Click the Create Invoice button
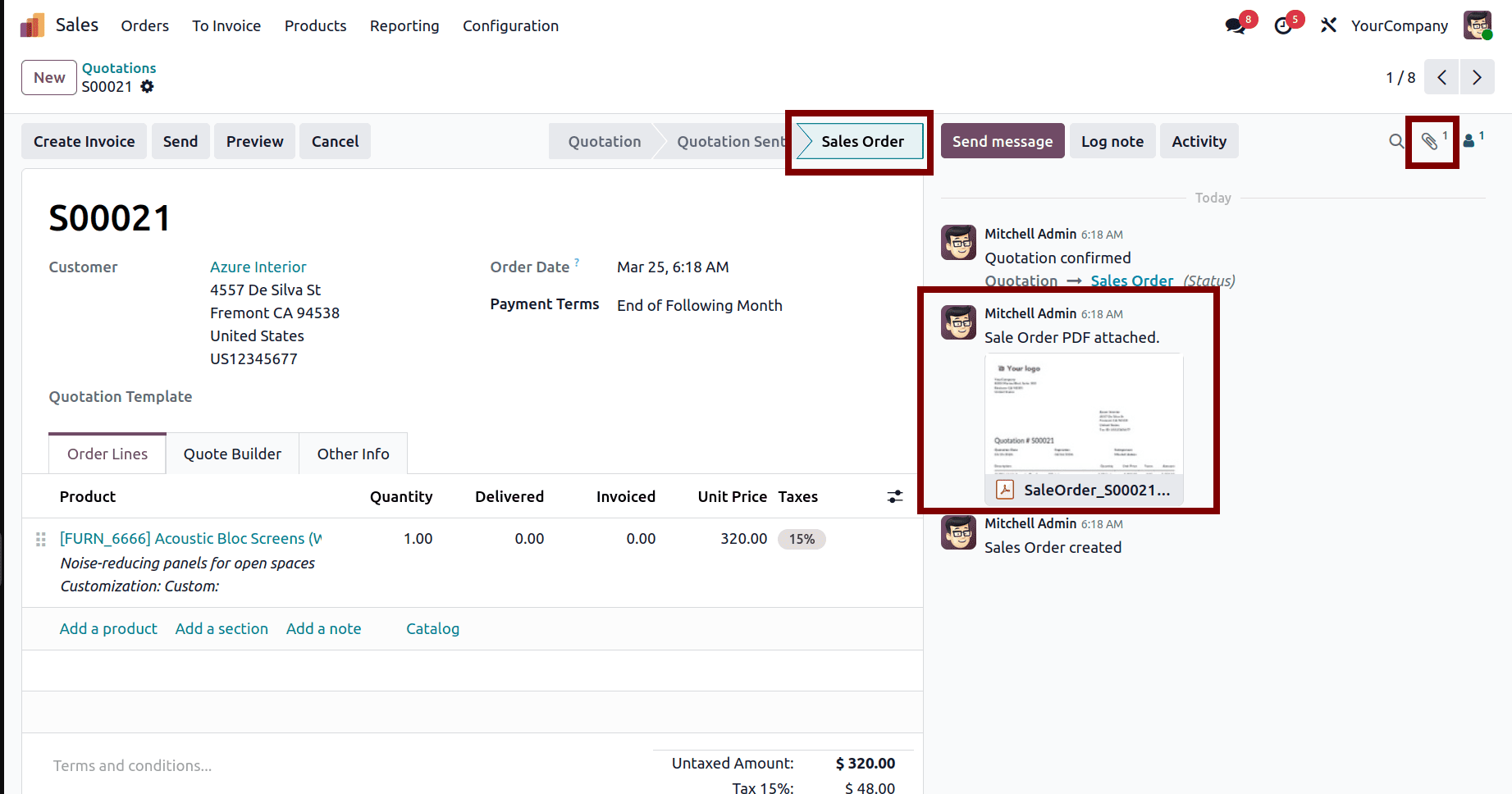1512x794 pixels. (84, 141)
